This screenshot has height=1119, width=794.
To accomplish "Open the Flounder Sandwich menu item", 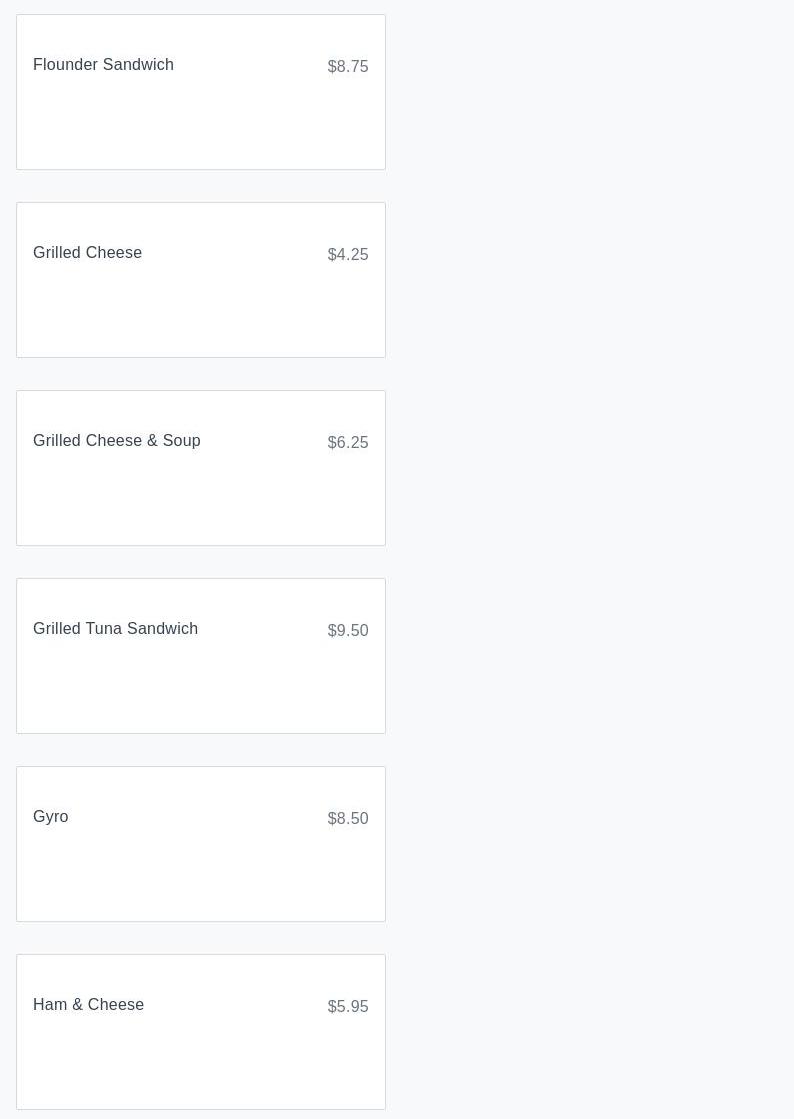I will pyautogui.click(x=103, y=65).
